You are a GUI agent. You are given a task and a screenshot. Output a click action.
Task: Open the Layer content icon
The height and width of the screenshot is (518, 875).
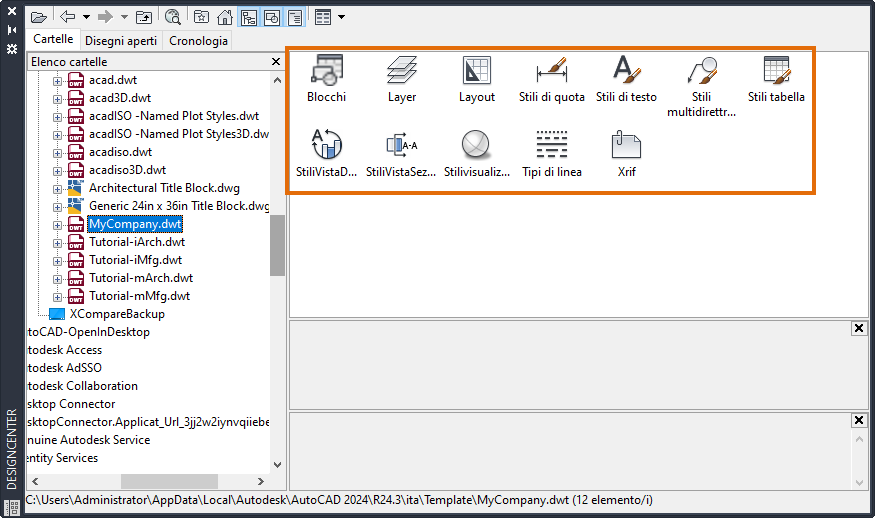point(402,79)
